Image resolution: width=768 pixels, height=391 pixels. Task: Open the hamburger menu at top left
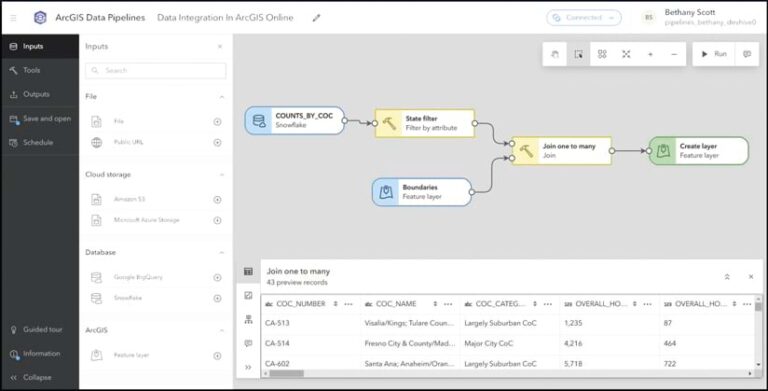[13, 18]
